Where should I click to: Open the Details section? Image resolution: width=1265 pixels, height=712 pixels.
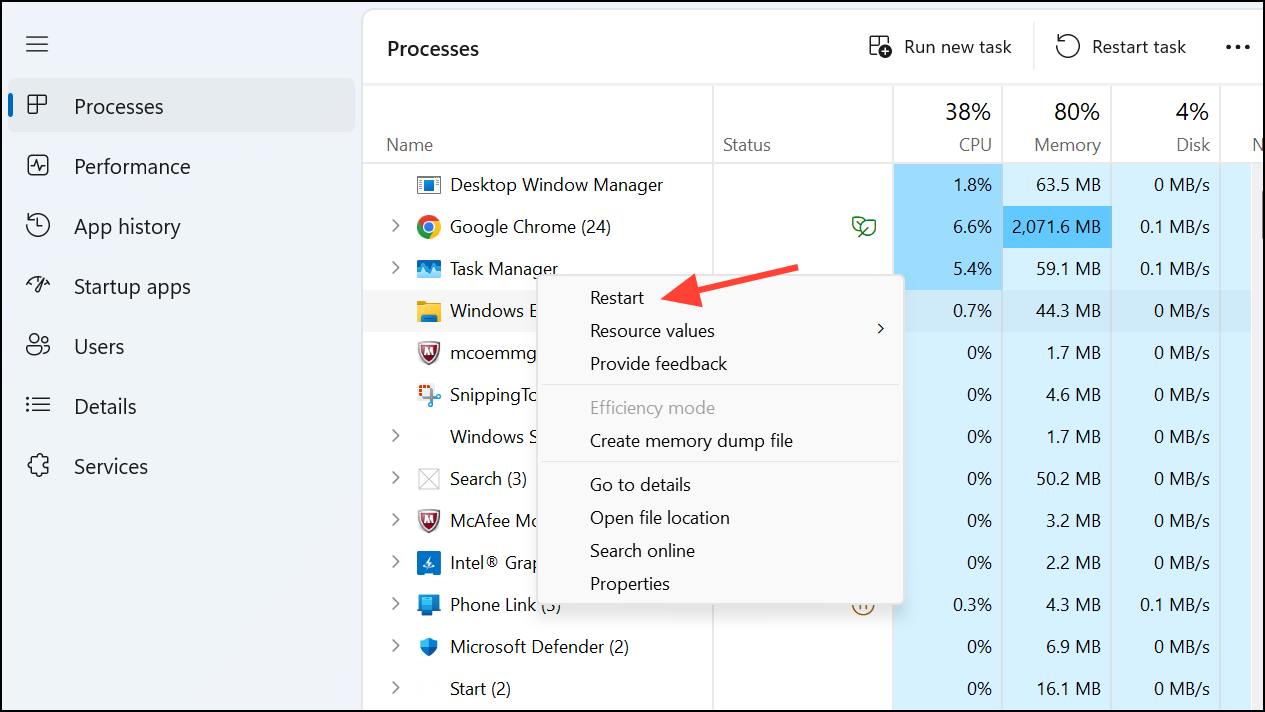105,406
